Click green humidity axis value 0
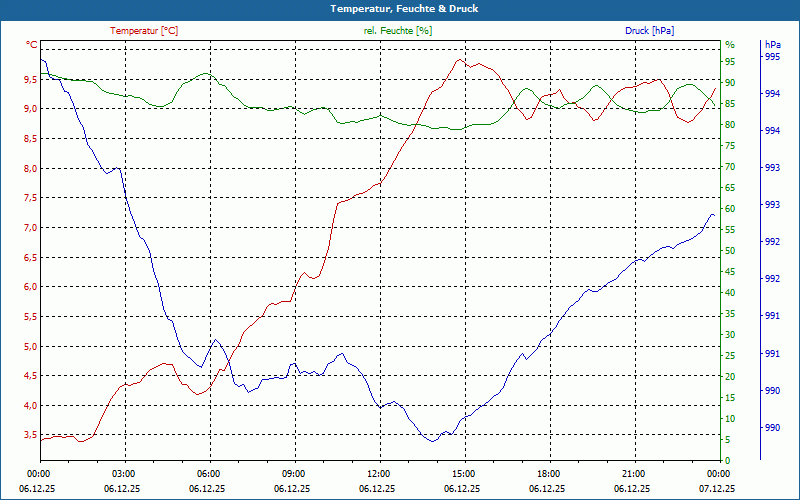 (728, 460)
